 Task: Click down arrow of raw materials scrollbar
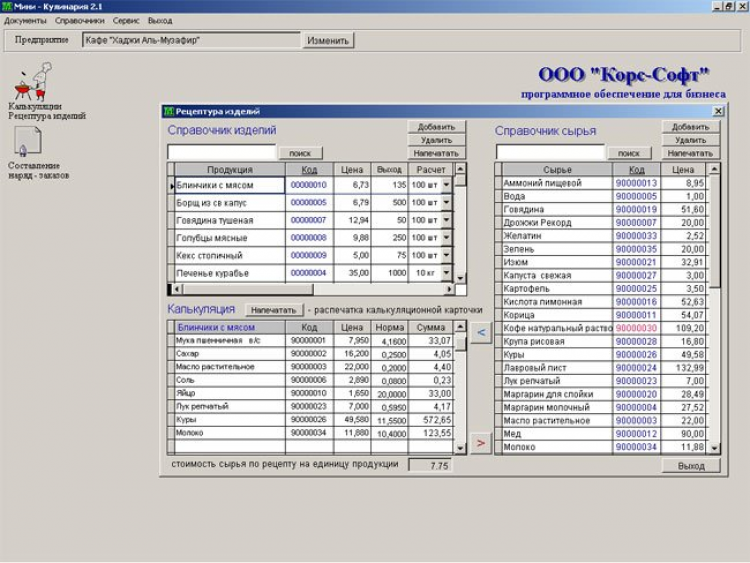coord(714,448)
